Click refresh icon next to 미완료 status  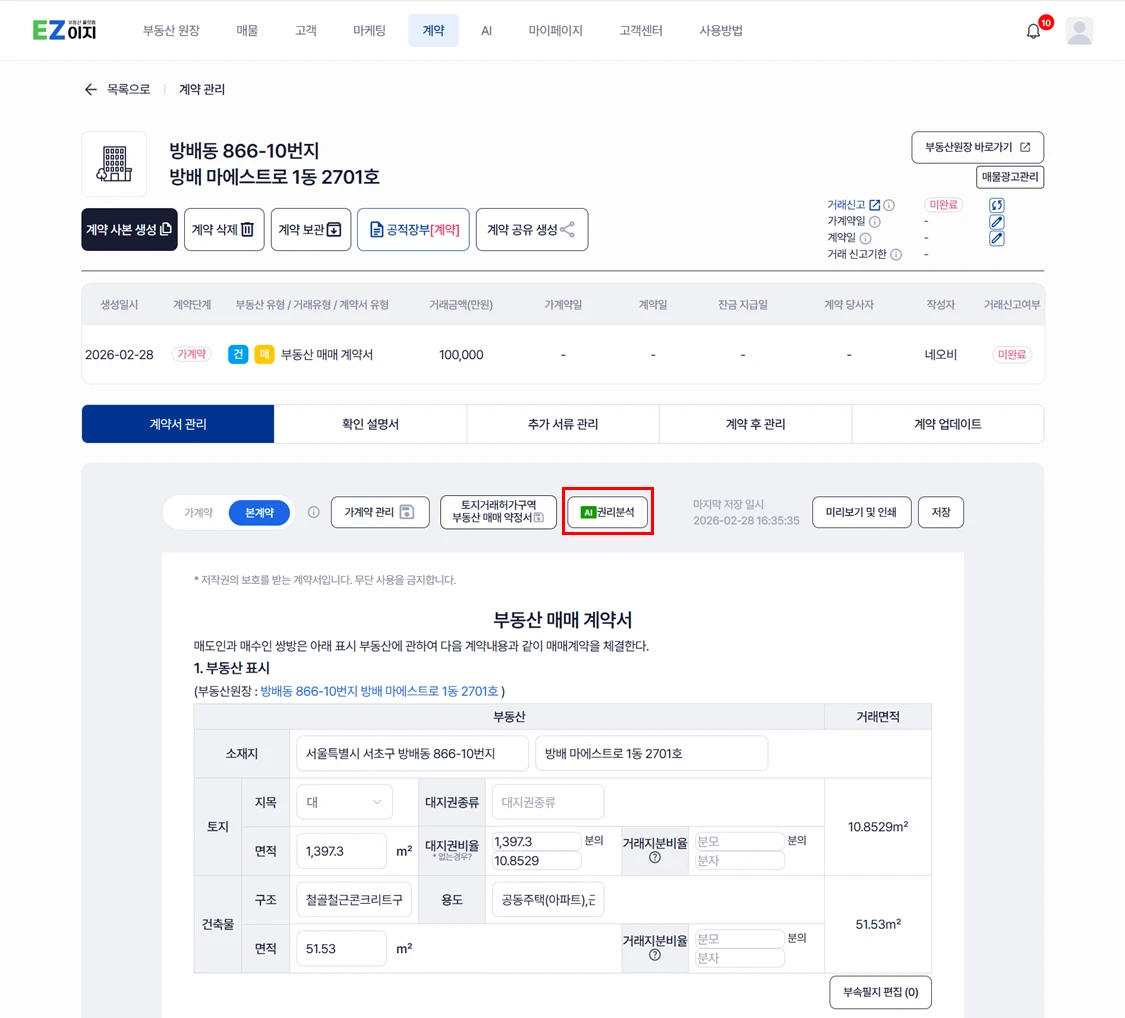pos(996,205)
